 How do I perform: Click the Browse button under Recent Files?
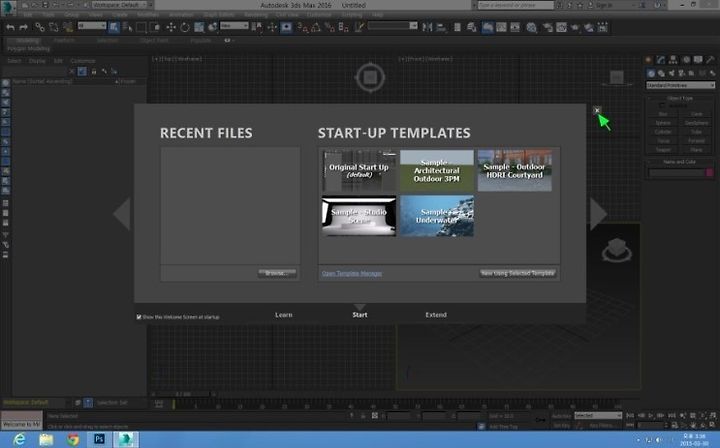[277, 273]
